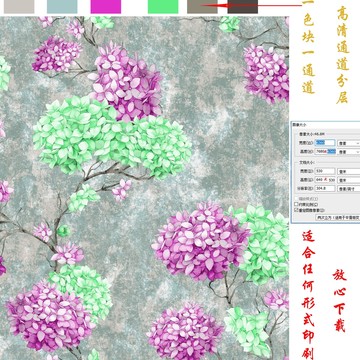Open the resolution unit dropdown
This screenshot has width=360, height=360.
pyautogui.click(x=349, y=189)
